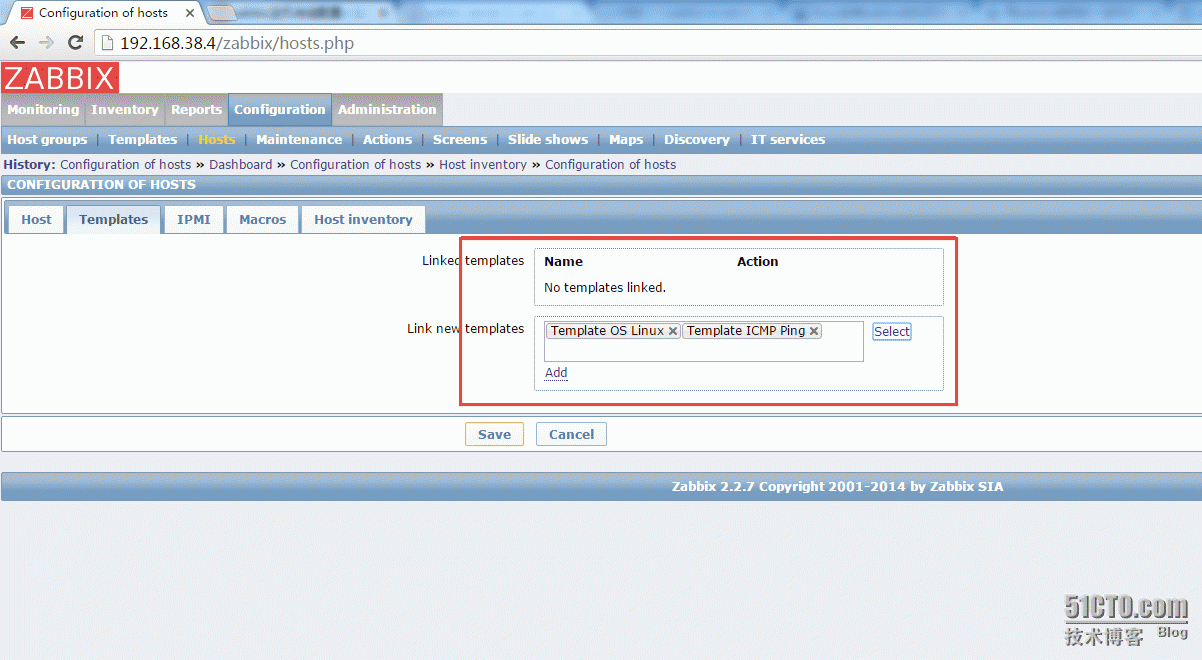The width and height of the screenshot is (1202, 660).
Task: Click the Cancel button
Action: 571,434
